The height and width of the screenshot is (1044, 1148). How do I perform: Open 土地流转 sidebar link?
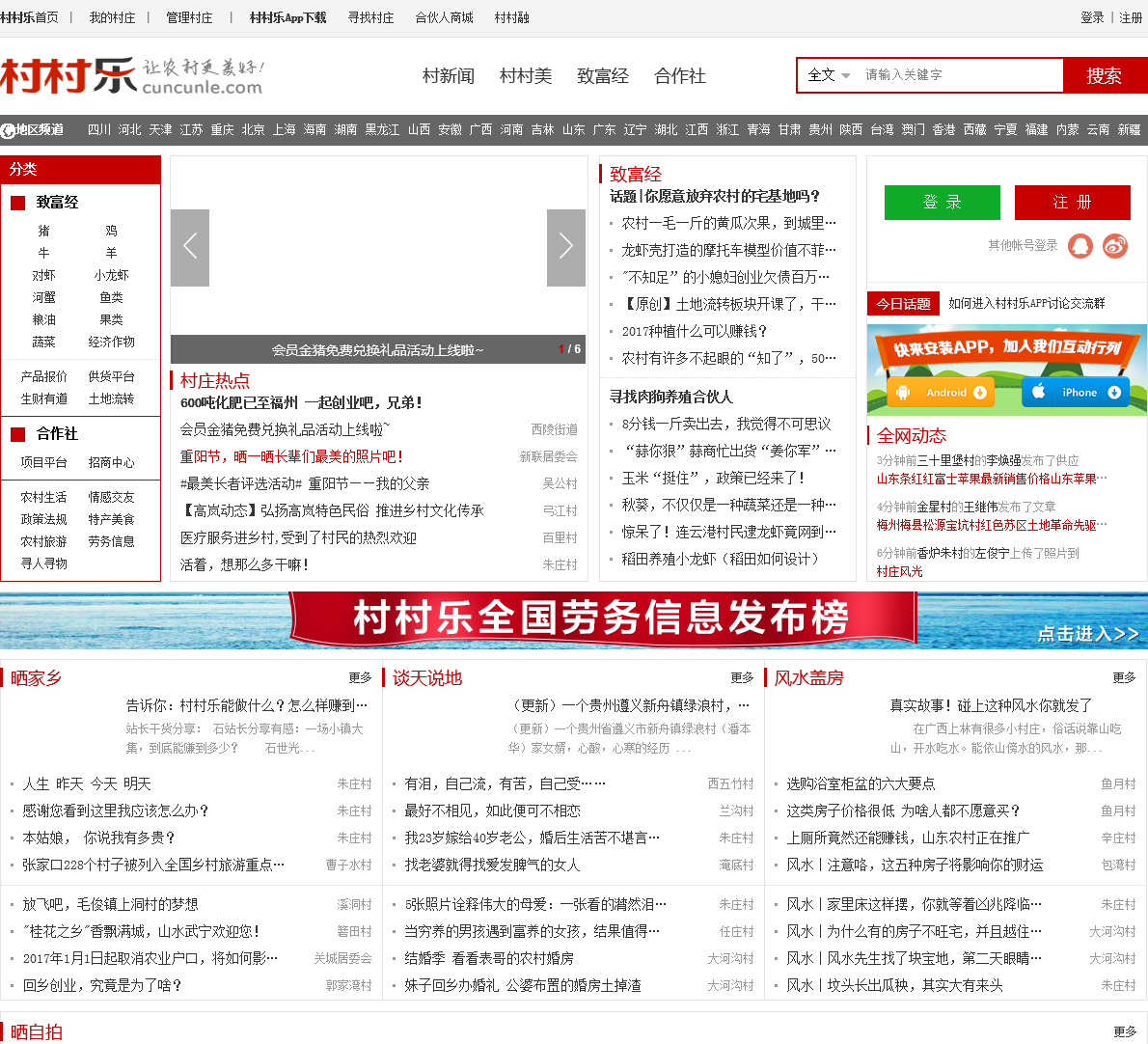coord(111,399)
